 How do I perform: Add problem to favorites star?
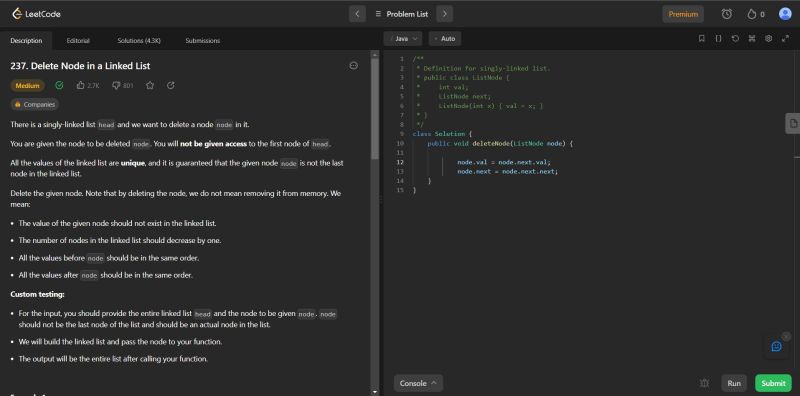[x=150, y=85]
